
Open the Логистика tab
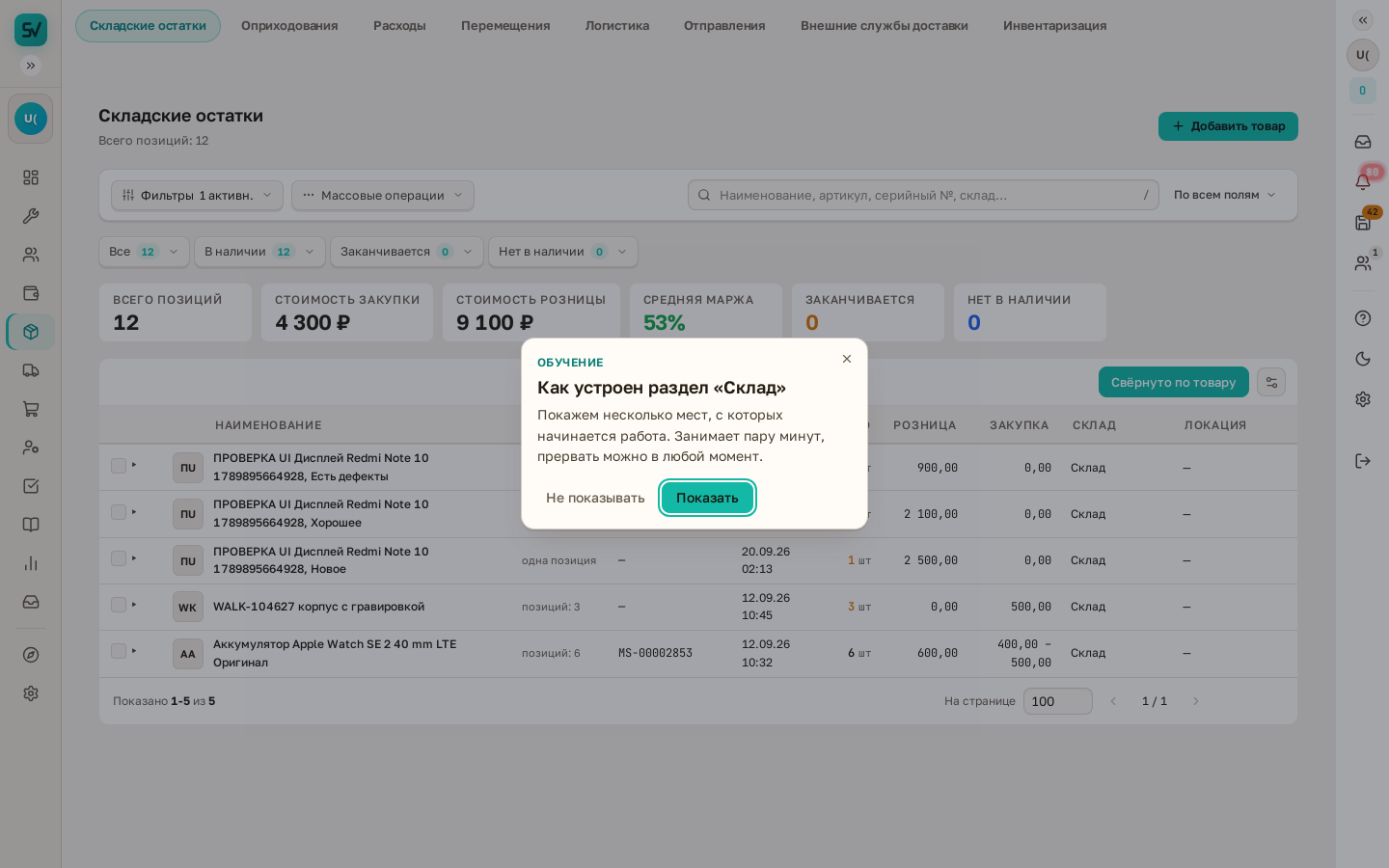617,26
